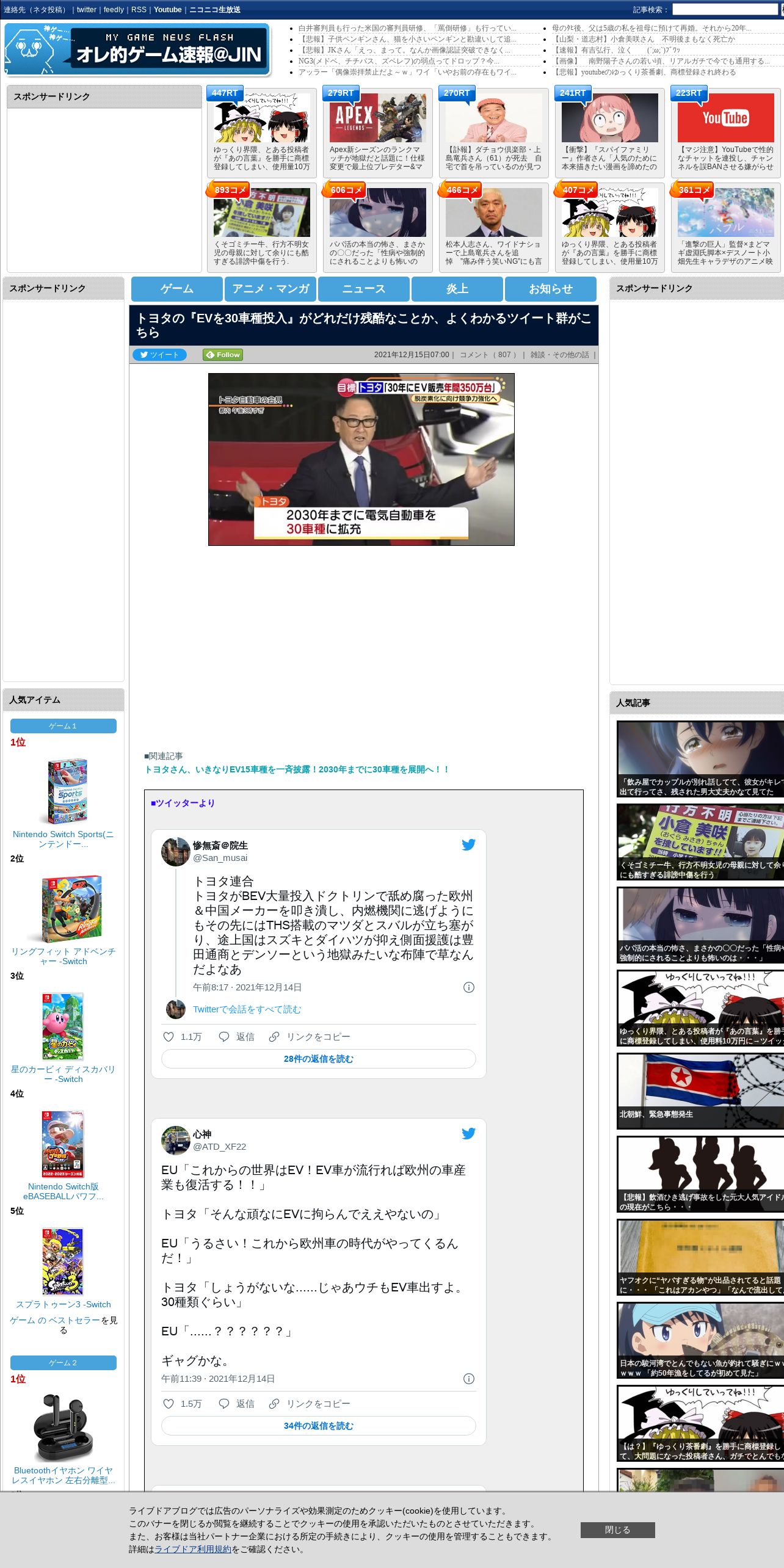Open the お知らせ category tab
This screenshot has height=1568, width=784.
pyautogui.click(x=551, y=289)
